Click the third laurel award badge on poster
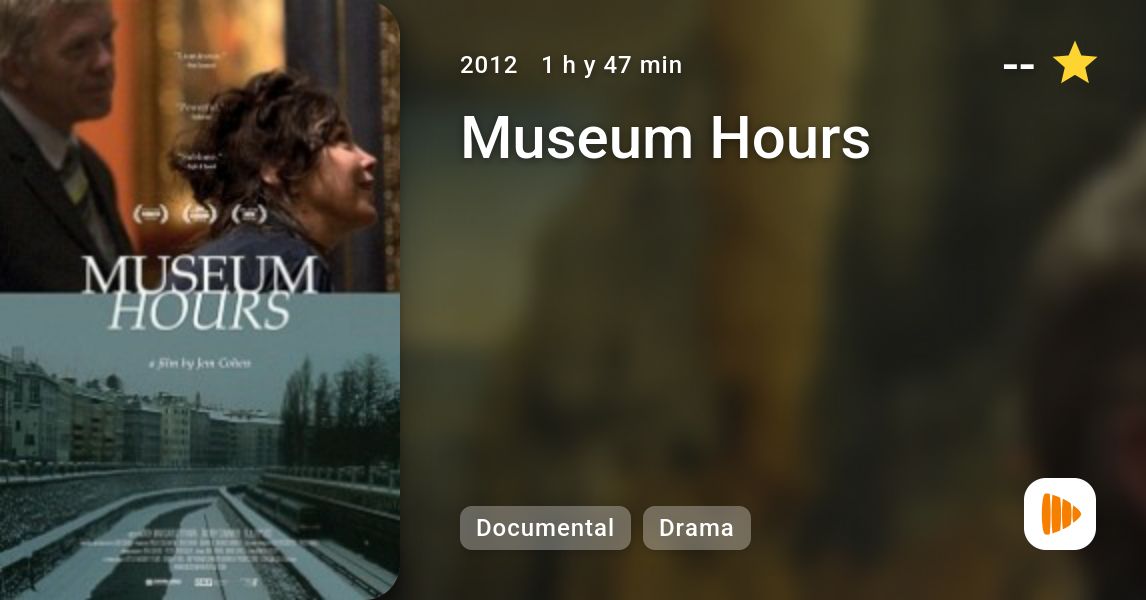 pos(249,214)
